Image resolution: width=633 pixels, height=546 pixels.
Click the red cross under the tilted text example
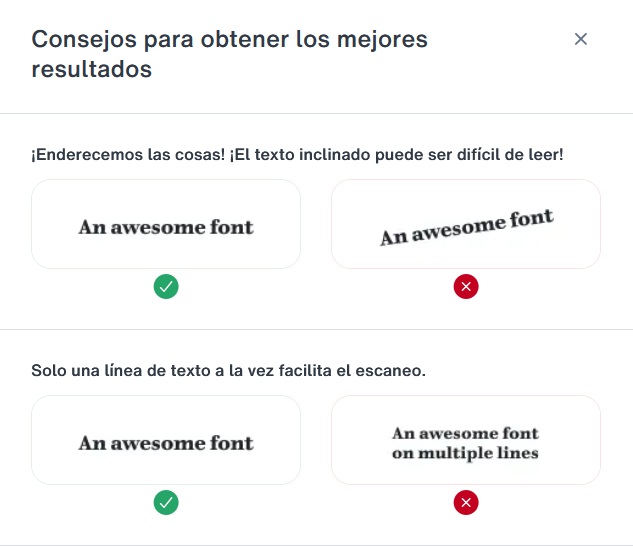click(466, 288)
